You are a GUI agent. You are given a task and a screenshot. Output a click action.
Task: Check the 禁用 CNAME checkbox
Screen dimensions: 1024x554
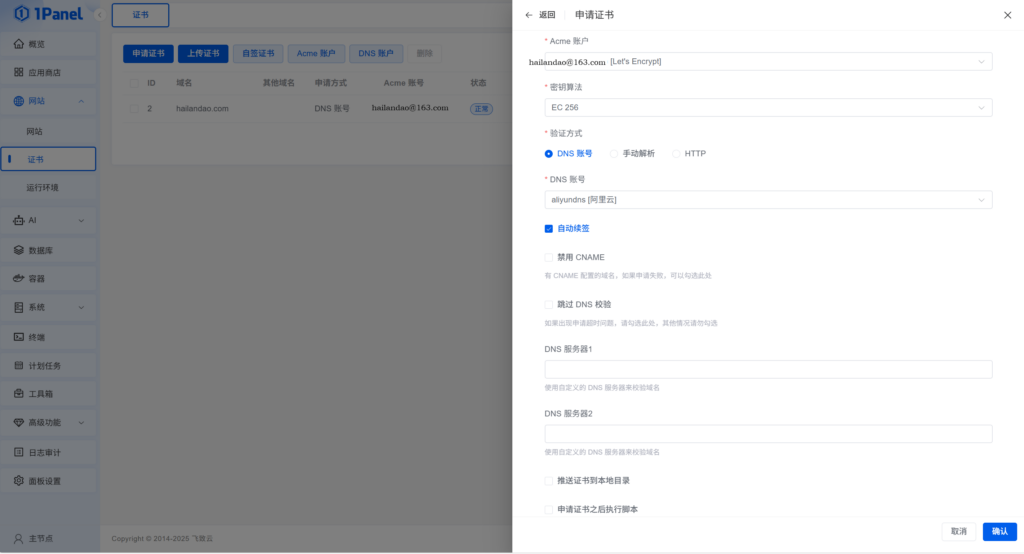point(549,257)
